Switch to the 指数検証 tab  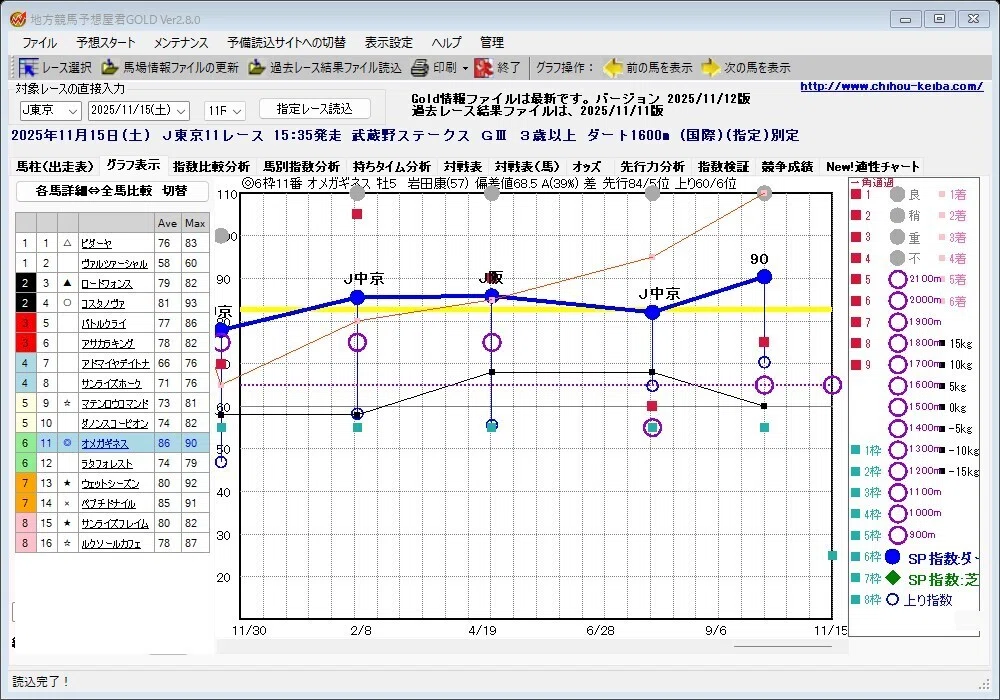point(723,166)
